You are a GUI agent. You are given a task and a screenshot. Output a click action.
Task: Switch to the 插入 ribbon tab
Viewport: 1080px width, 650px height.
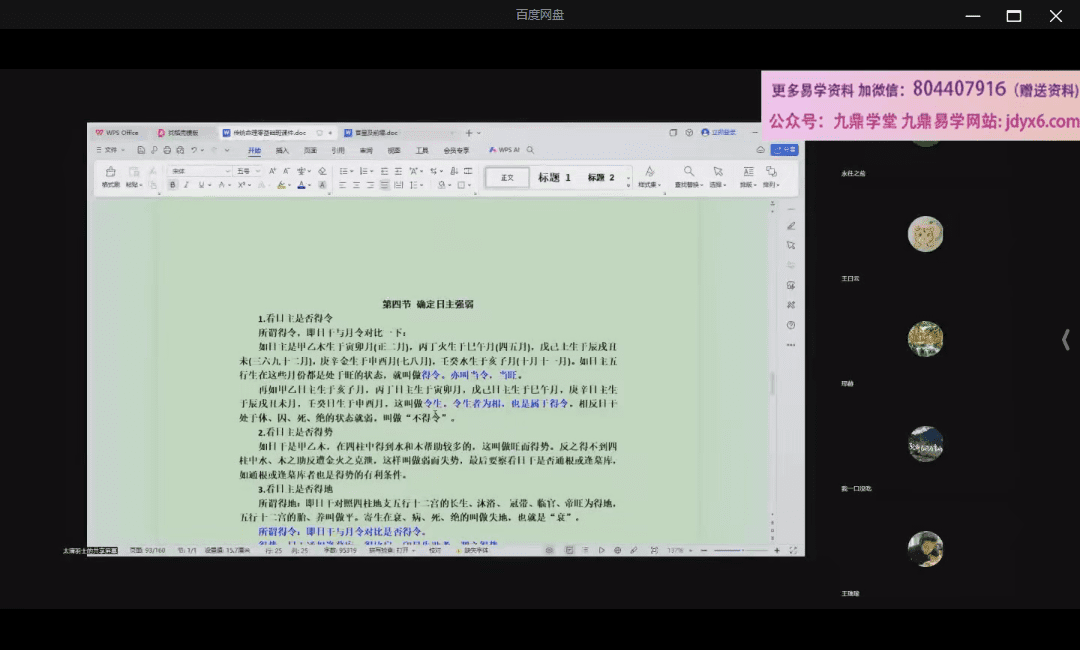(x=283, y=148)
